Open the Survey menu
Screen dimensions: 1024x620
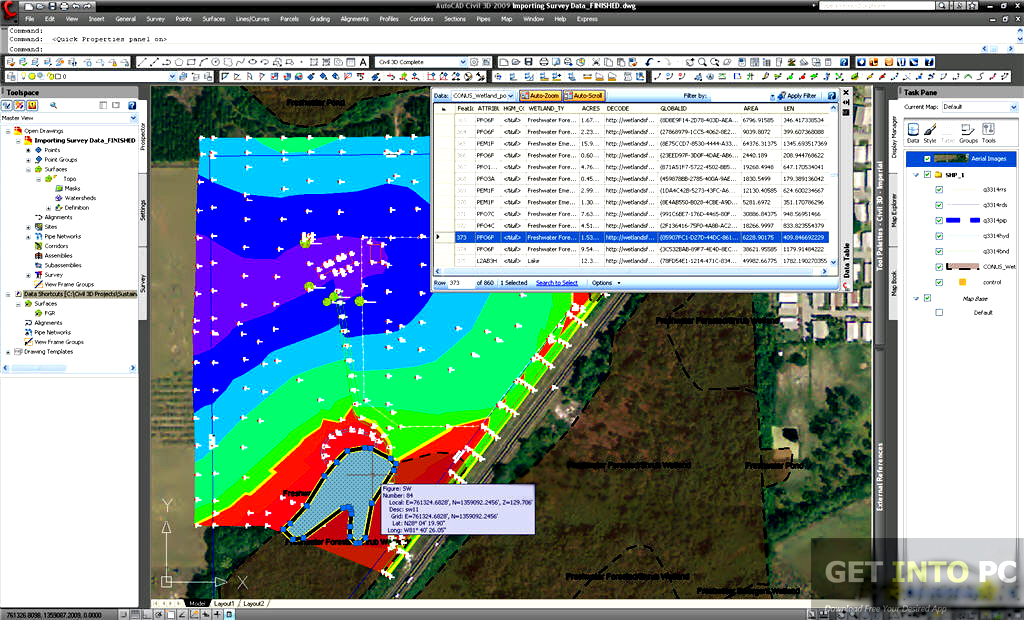[155, 19]
